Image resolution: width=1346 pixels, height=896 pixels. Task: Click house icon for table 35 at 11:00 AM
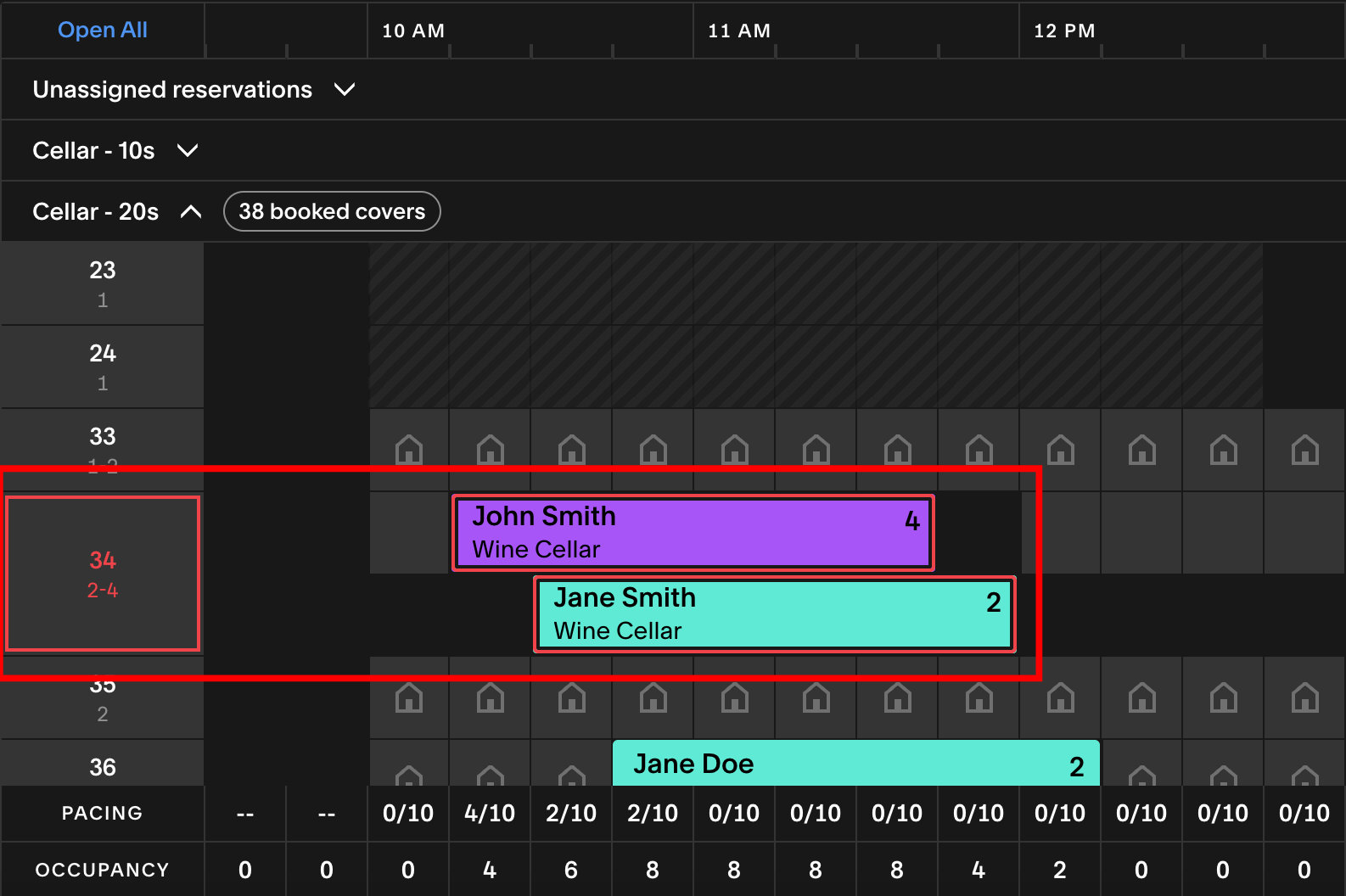(x=735, y=698)
